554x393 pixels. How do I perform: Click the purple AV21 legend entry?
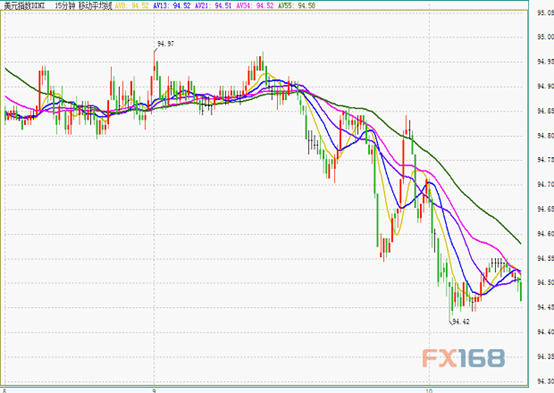(x=213, y=6)
